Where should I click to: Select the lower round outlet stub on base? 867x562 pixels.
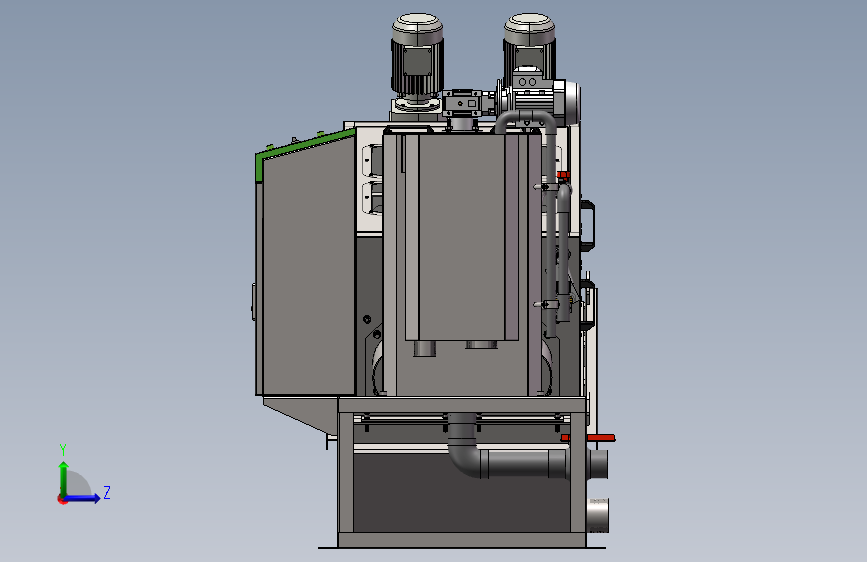point(598,515)
